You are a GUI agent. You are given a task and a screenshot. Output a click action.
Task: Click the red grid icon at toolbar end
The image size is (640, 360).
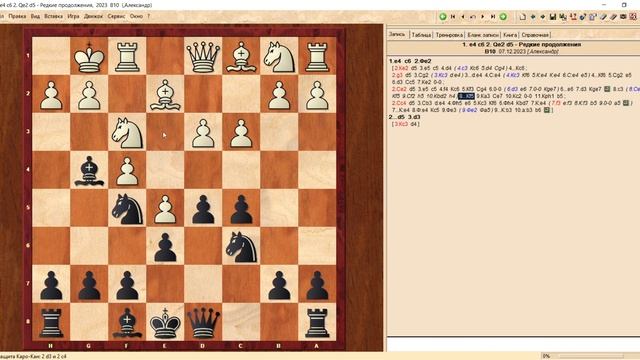(633, 17)
